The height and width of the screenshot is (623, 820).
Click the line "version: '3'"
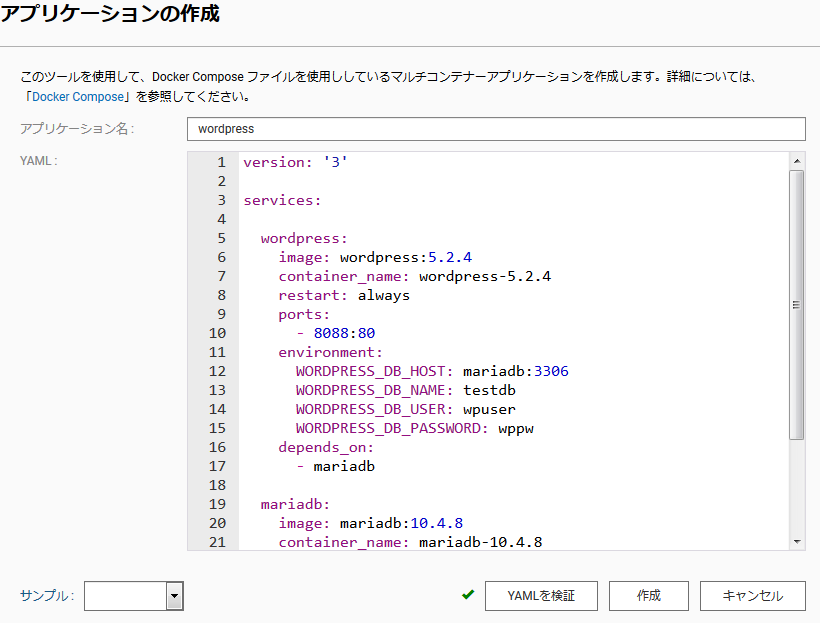click(295, 162)
